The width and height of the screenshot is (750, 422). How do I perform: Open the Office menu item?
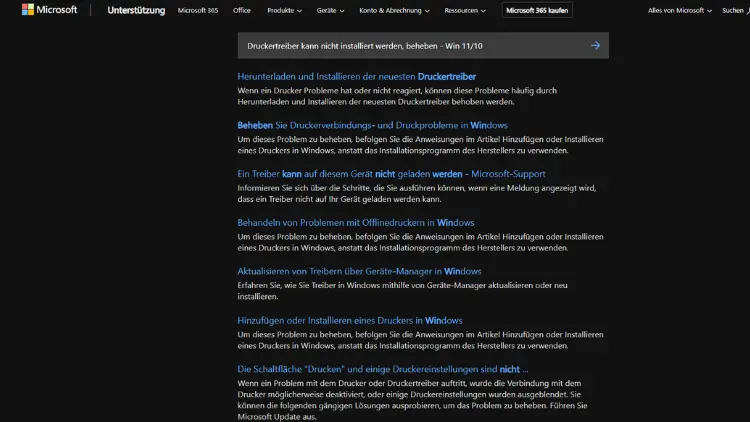coord(242,10)
